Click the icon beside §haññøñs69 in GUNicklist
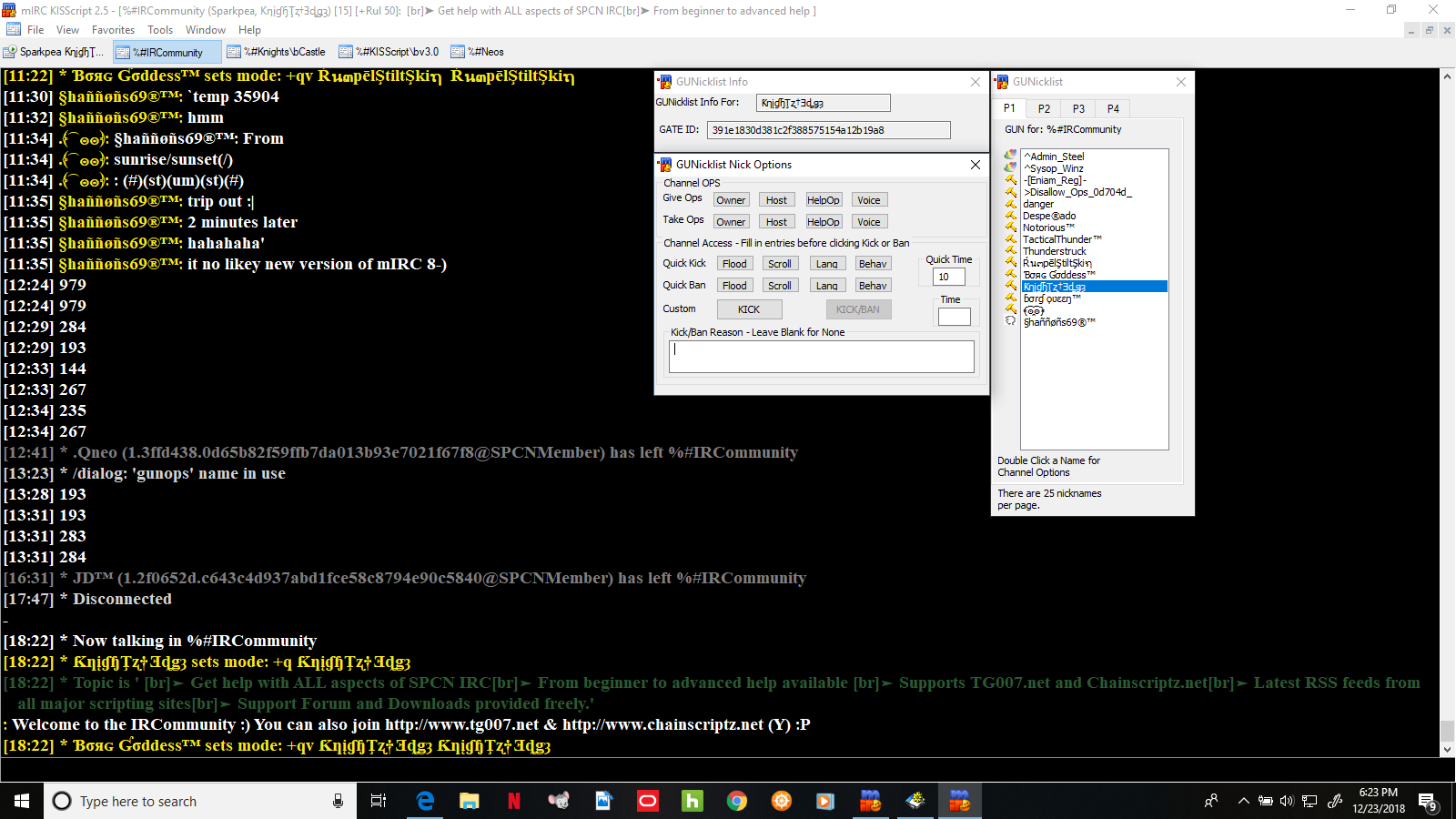Viewport: 1456px width, 819px height. pyautogui.click(x=1010, y=321)
